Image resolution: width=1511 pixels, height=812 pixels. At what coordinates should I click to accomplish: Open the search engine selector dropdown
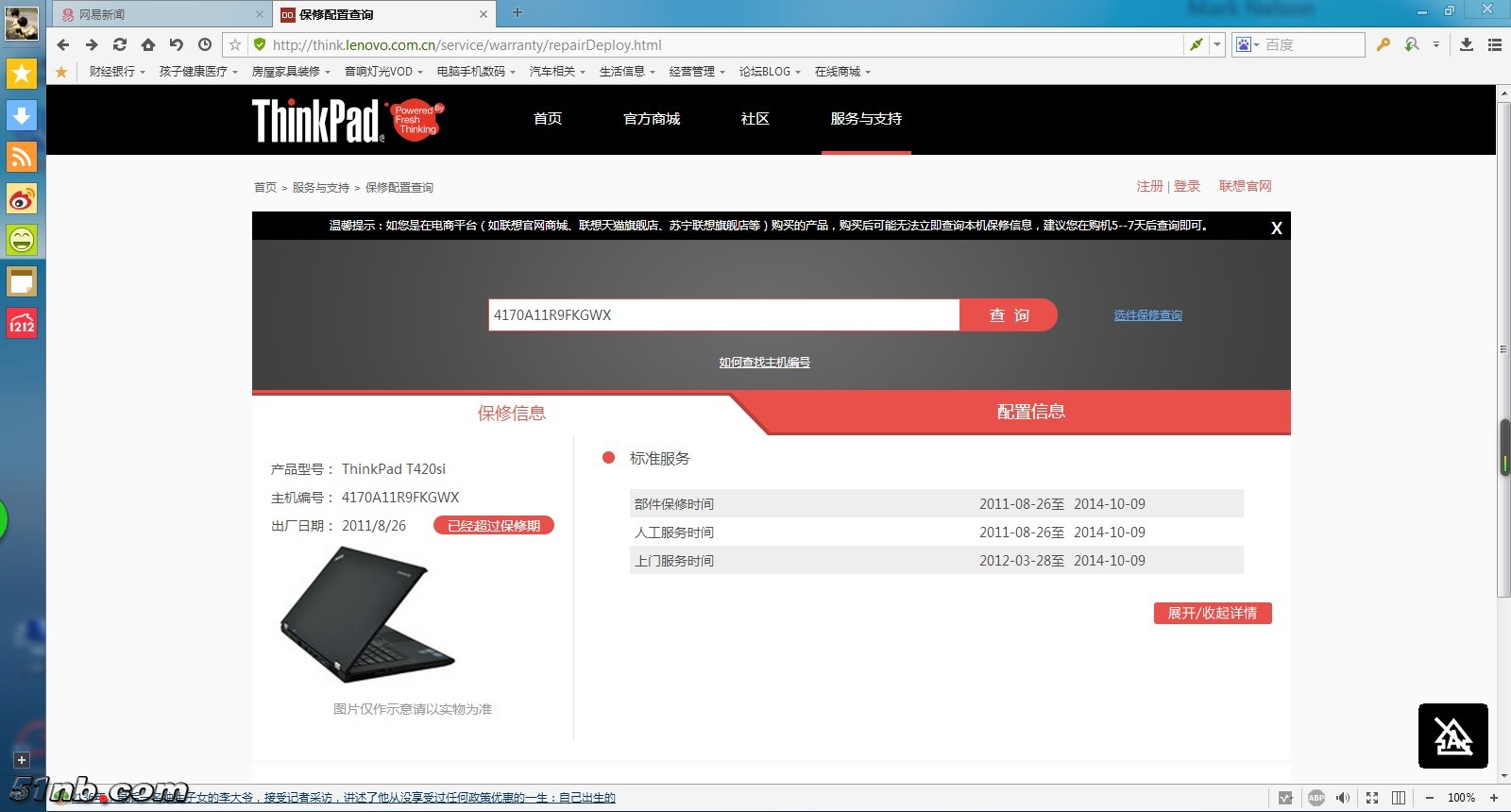[x=1248, y=44]
